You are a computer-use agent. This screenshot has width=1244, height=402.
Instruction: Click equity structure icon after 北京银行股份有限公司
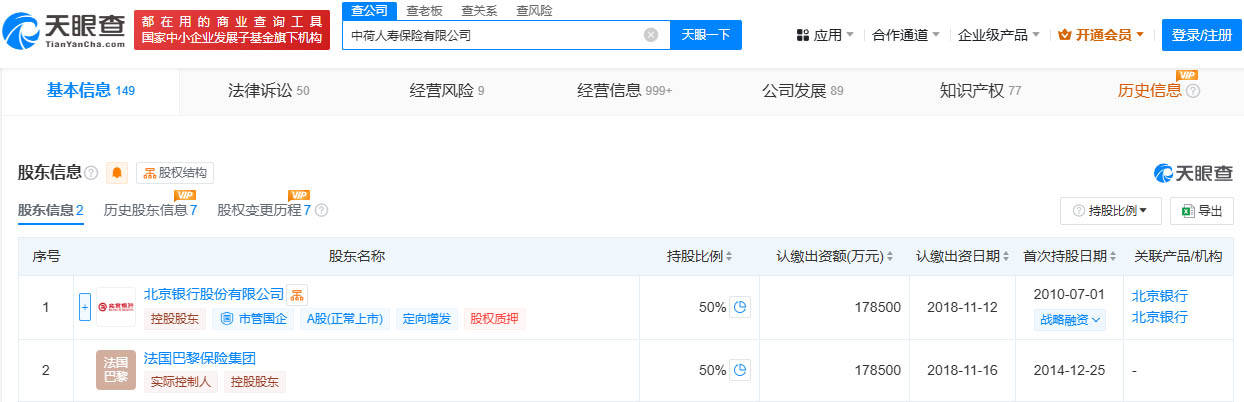point(298,295)
